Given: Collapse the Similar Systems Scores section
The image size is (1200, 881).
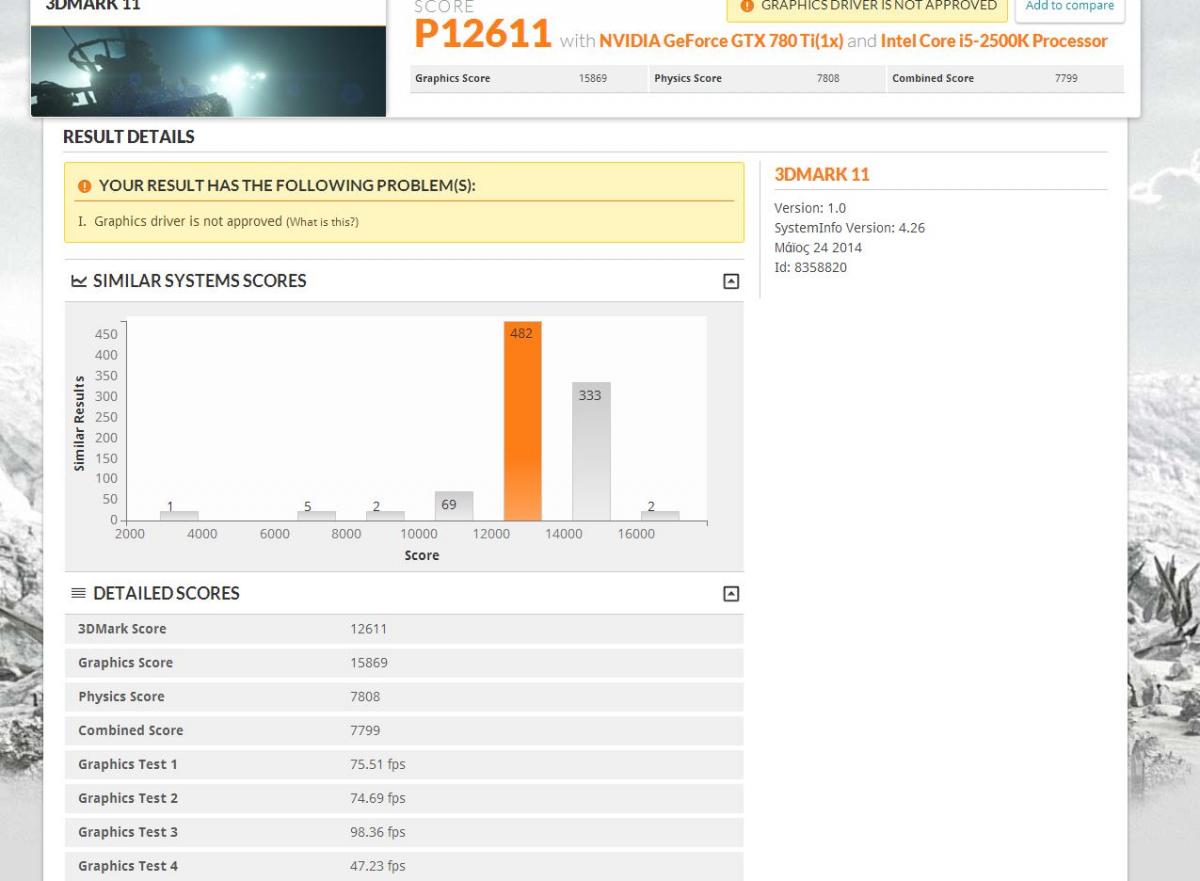Looking at the screenshot, I should (x=731, y=281).
